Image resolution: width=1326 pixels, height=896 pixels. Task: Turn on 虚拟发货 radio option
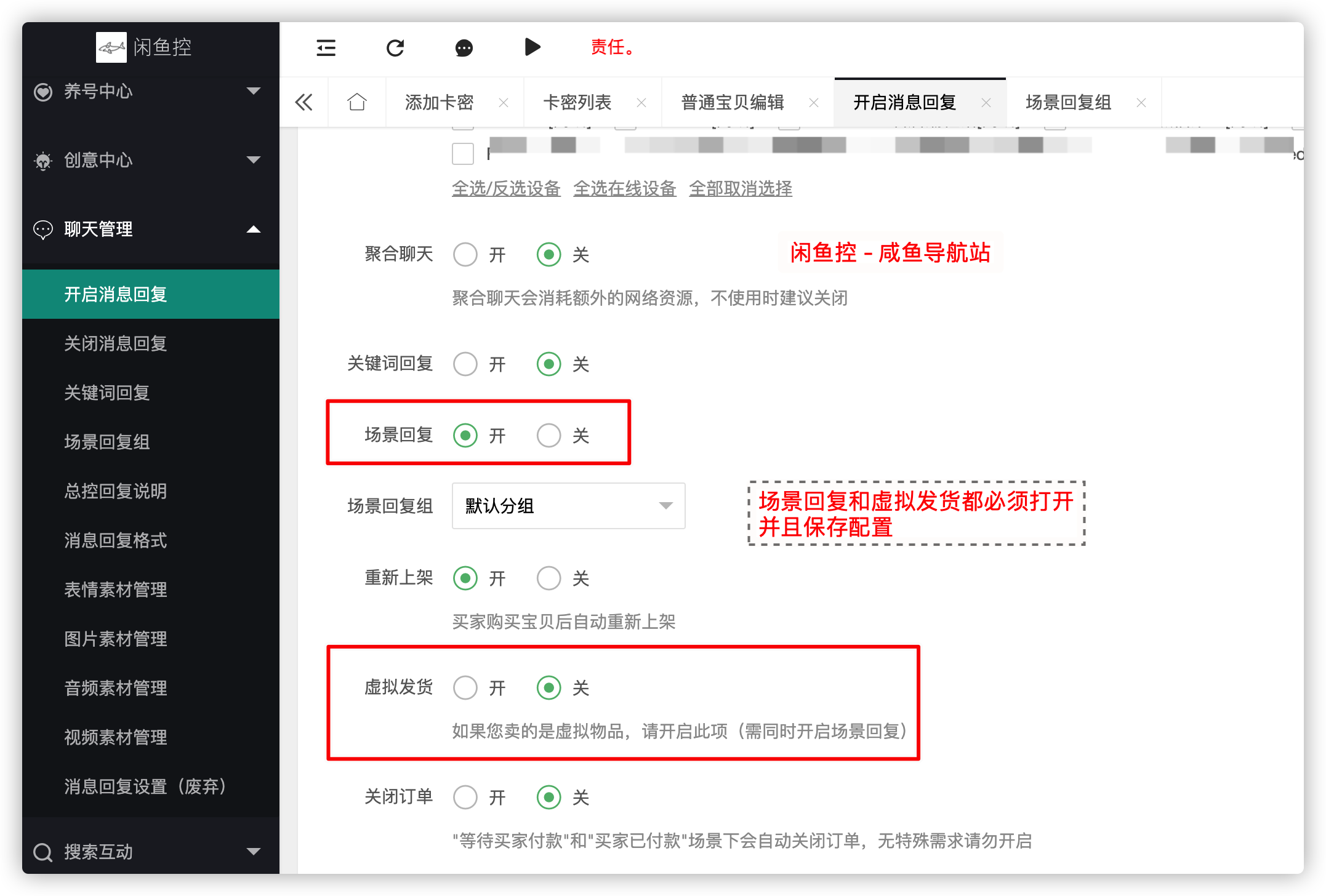465,687
